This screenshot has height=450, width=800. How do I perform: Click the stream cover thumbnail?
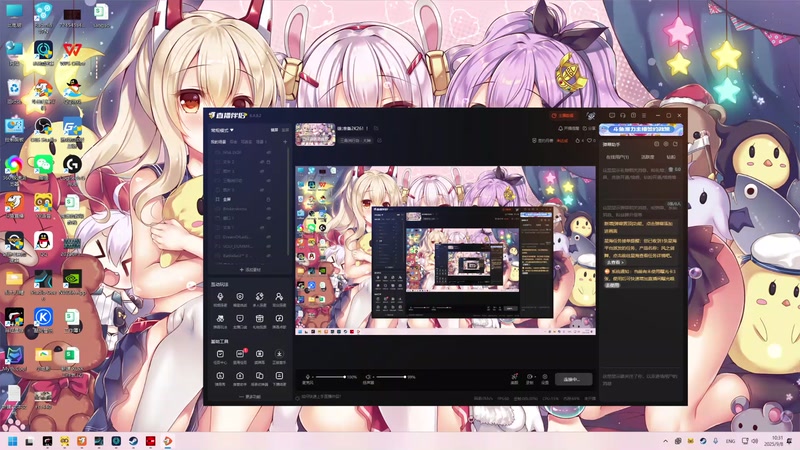(x=315, y=134)
